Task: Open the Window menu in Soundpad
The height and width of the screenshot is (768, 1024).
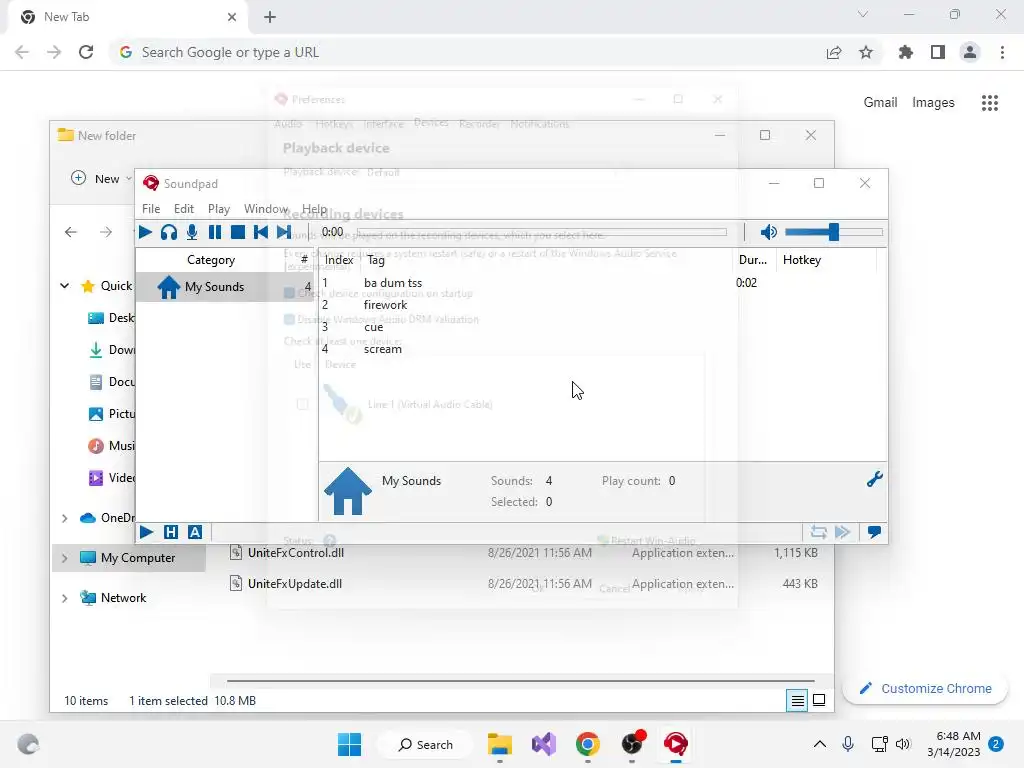Action: tap(266, 208)
